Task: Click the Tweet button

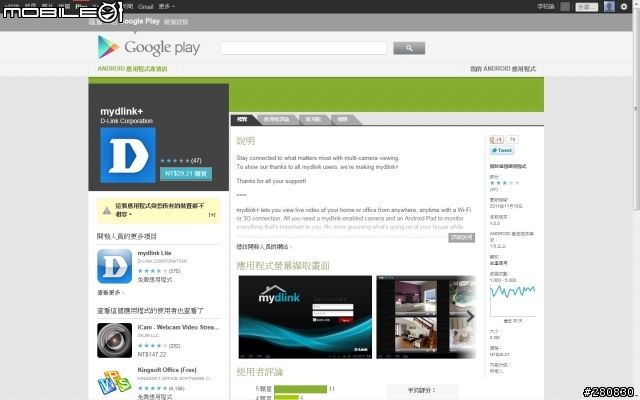Action: tap(502, 150)
